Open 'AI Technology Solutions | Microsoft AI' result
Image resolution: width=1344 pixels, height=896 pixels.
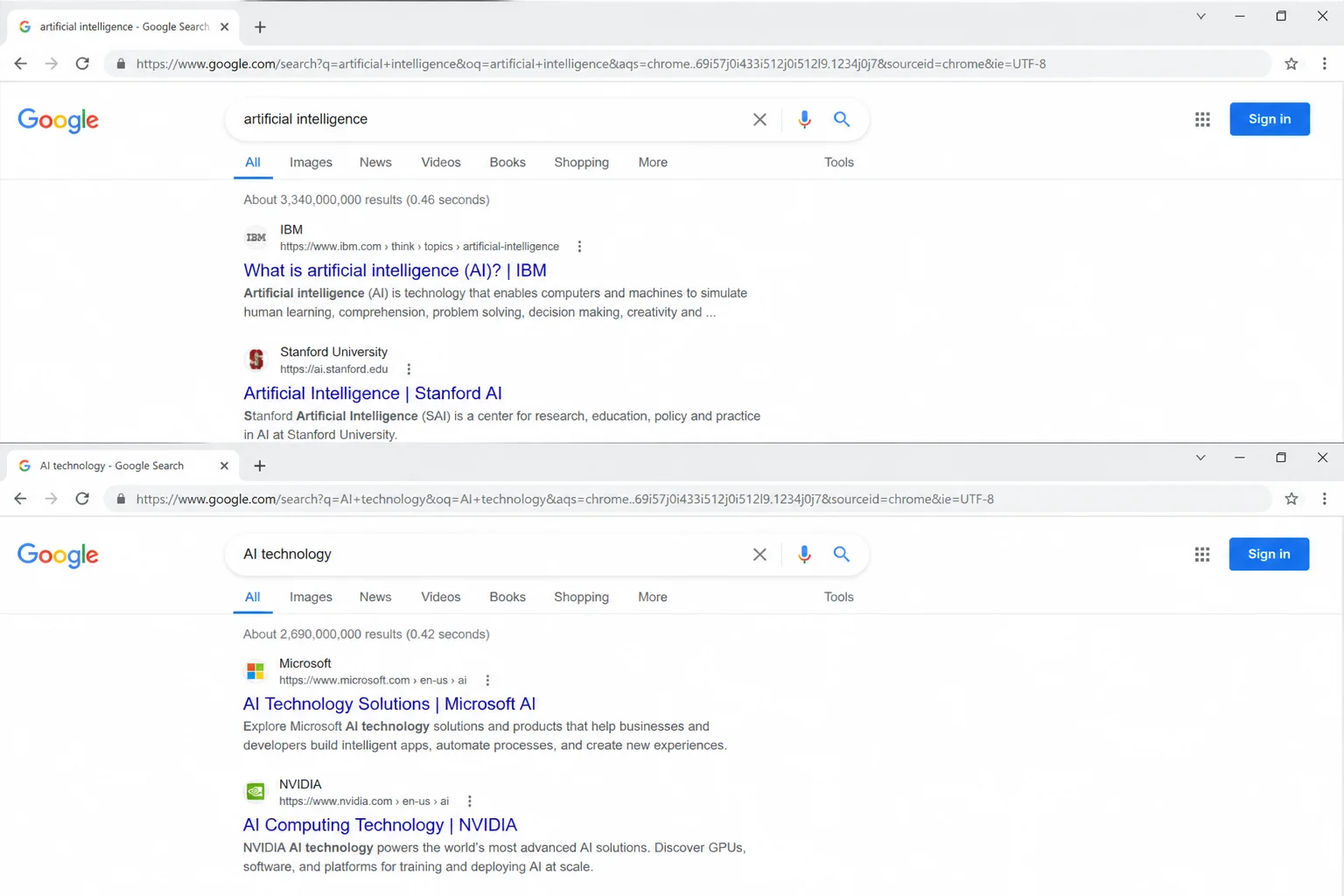(x=389, y=704)
